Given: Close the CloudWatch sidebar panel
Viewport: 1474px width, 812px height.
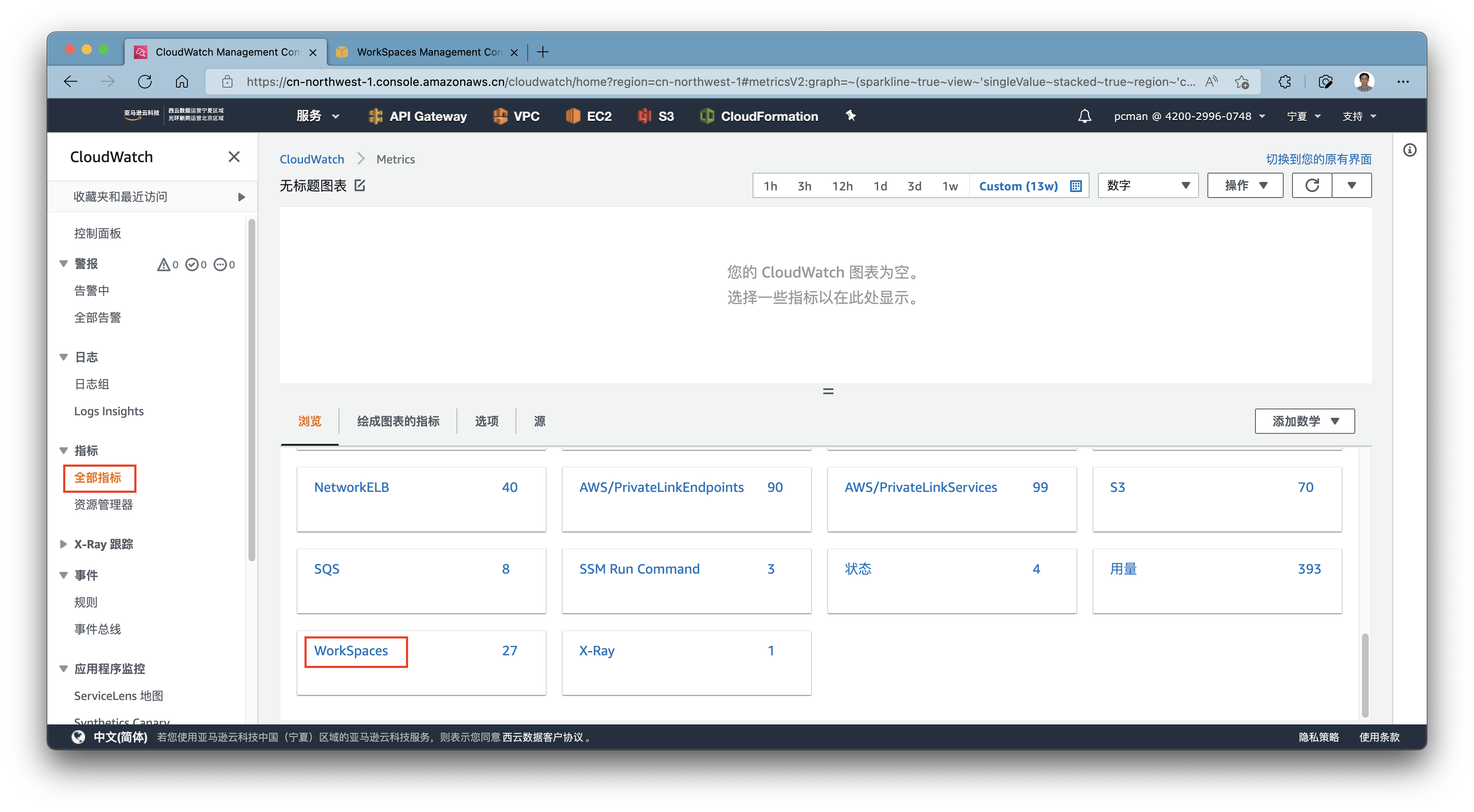Looking at the screenshot, I should click(234, 157).
